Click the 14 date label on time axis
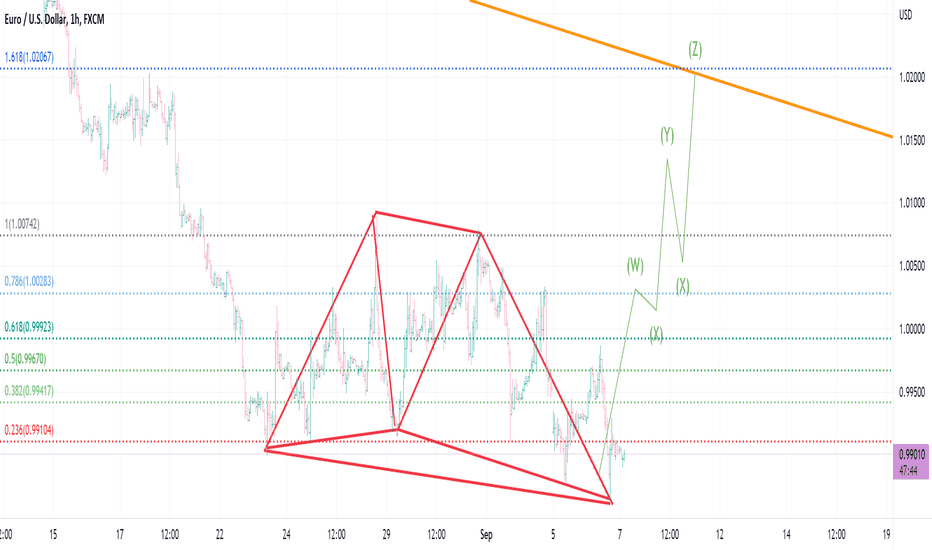Screen dimensions: 932x550 click(786, 535)
